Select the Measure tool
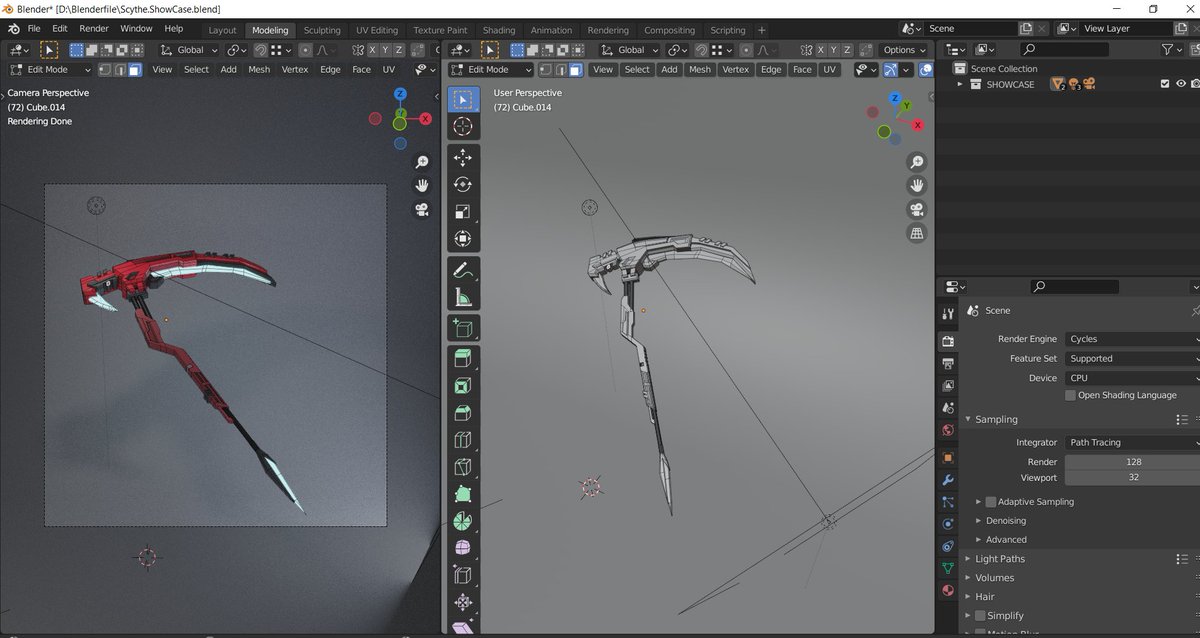 tap(463, 296)
